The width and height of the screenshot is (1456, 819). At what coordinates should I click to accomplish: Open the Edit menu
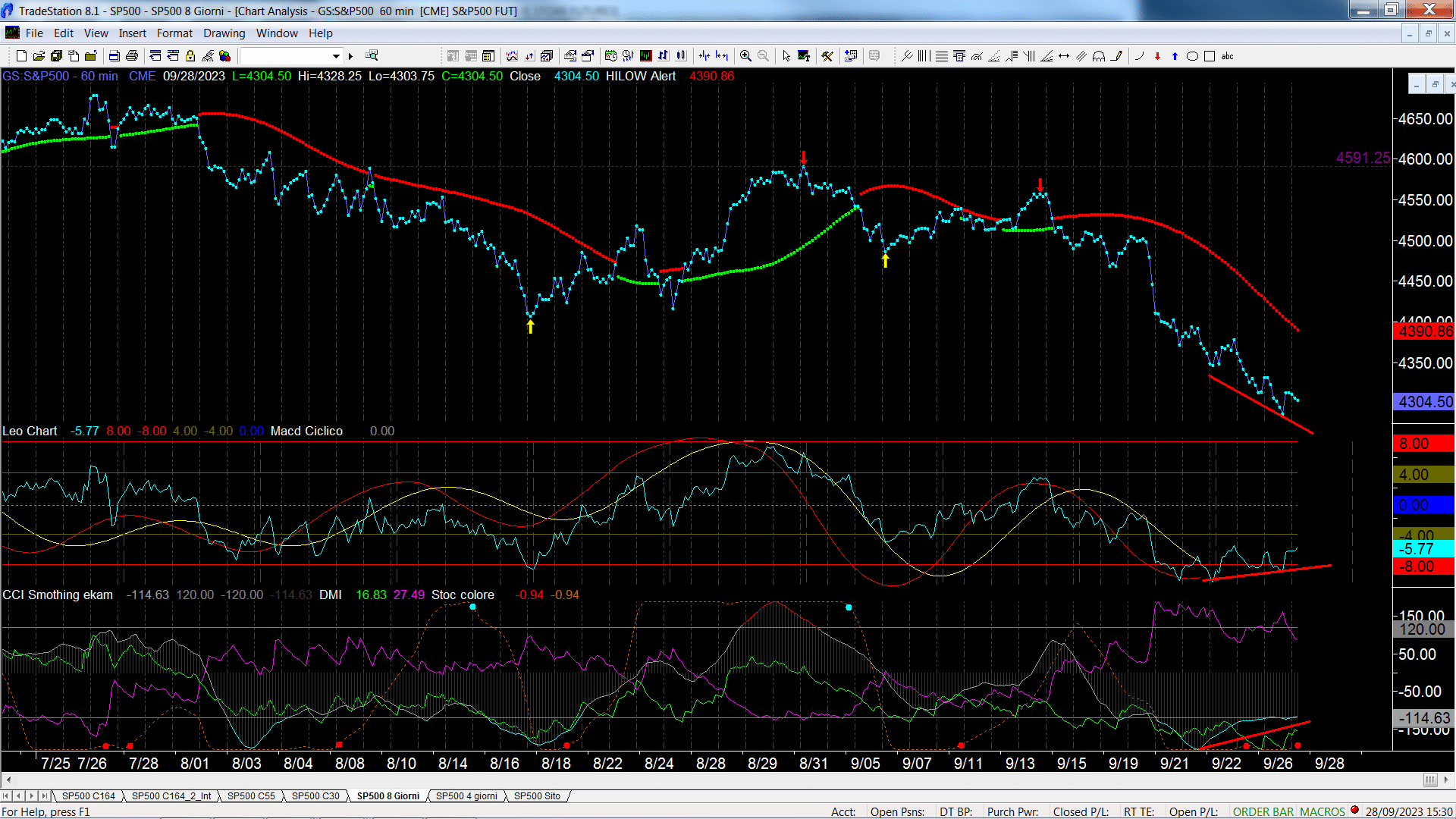[x=64, y=33]
